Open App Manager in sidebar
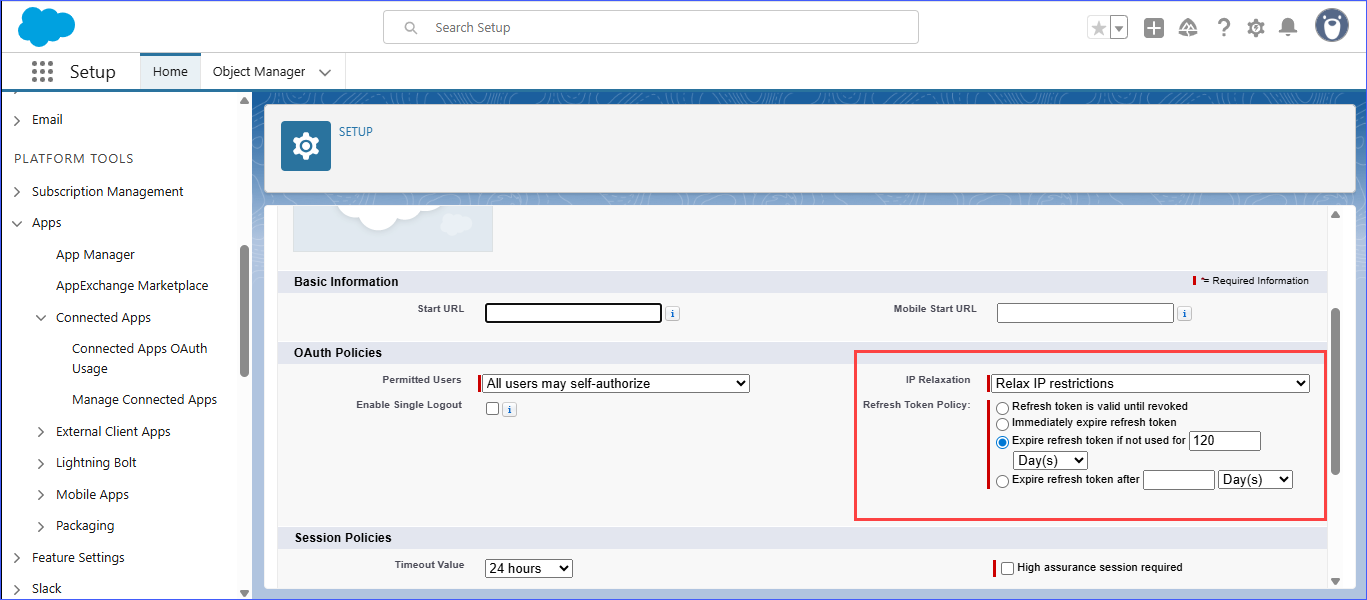The height and width of the screenshot is (600, 1367). coord(95,255)
